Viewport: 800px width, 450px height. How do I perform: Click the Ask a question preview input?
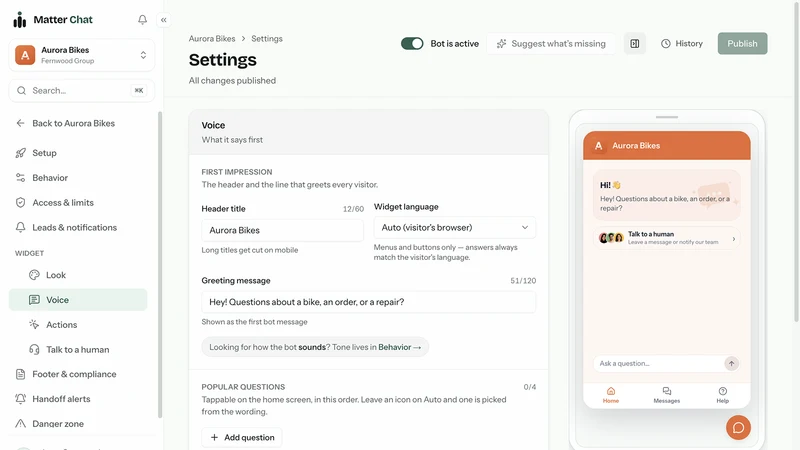click(x=659, y=363)
